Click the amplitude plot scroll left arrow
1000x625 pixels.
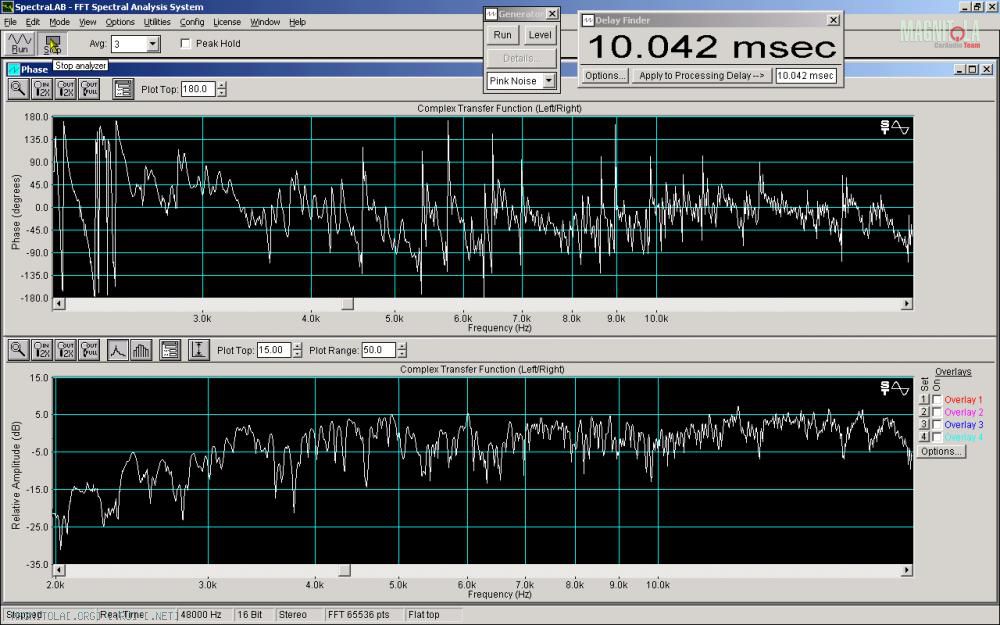point(59,570)
